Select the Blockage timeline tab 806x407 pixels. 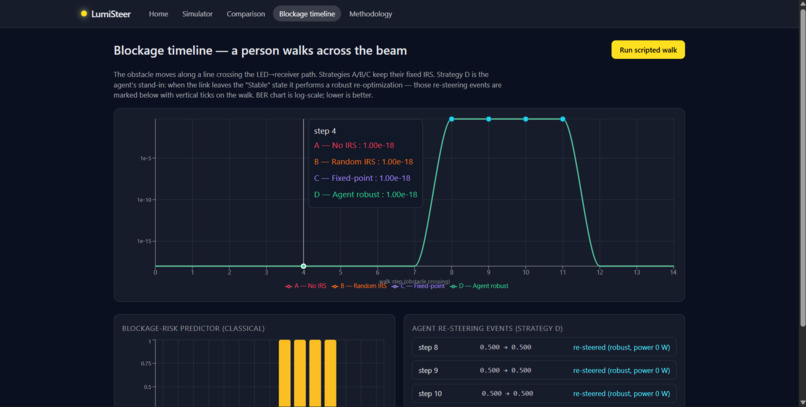click(x=307, y=14)
